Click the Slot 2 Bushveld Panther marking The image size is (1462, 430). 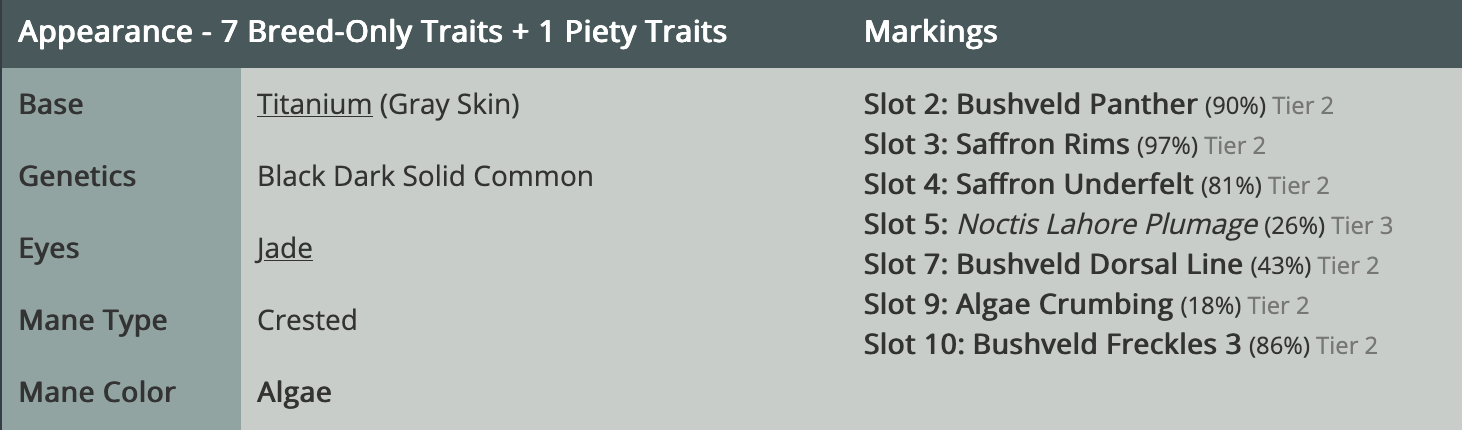pos(1030,105)
